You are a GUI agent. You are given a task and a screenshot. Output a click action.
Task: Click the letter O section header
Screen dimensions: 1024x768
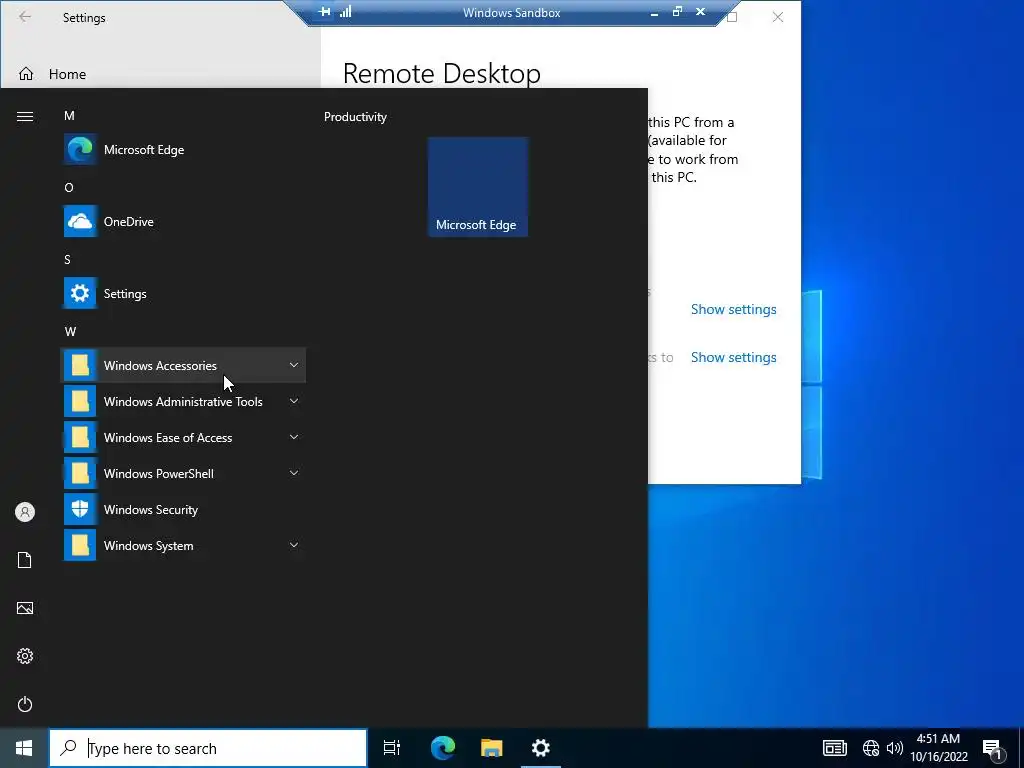[69, 187]
